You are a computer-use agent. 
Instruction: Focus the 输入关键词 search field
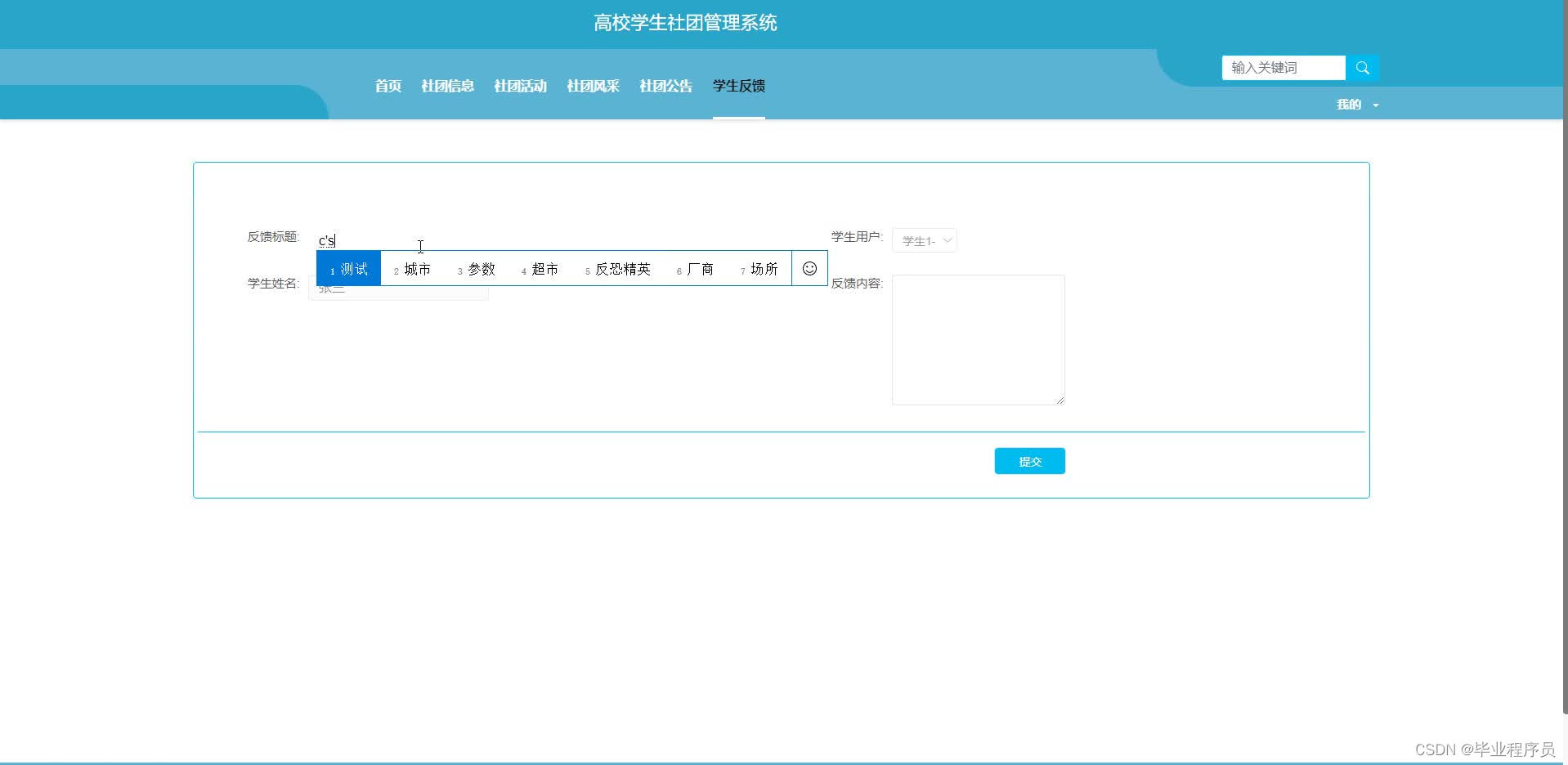(1284, 68)
